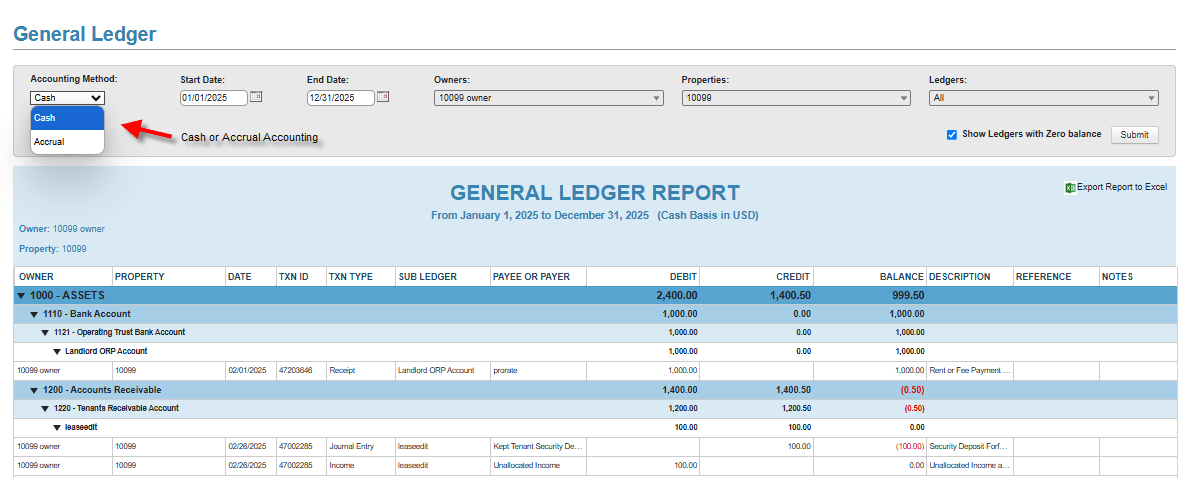Collapse 1121 - Operating Trust Bank Account
This screenshot has width=1188, height=478.
coord(45,332)
